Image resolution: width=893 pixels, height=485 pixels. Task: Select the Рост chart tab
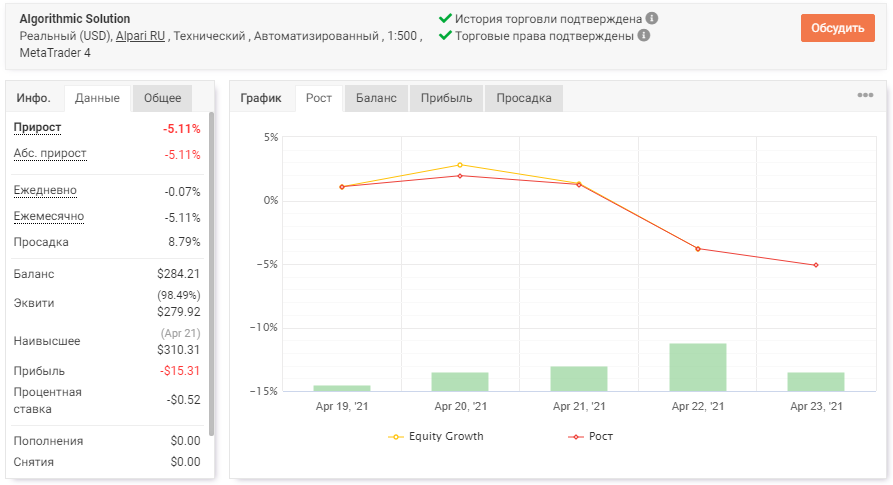click(x=319, y=98)
